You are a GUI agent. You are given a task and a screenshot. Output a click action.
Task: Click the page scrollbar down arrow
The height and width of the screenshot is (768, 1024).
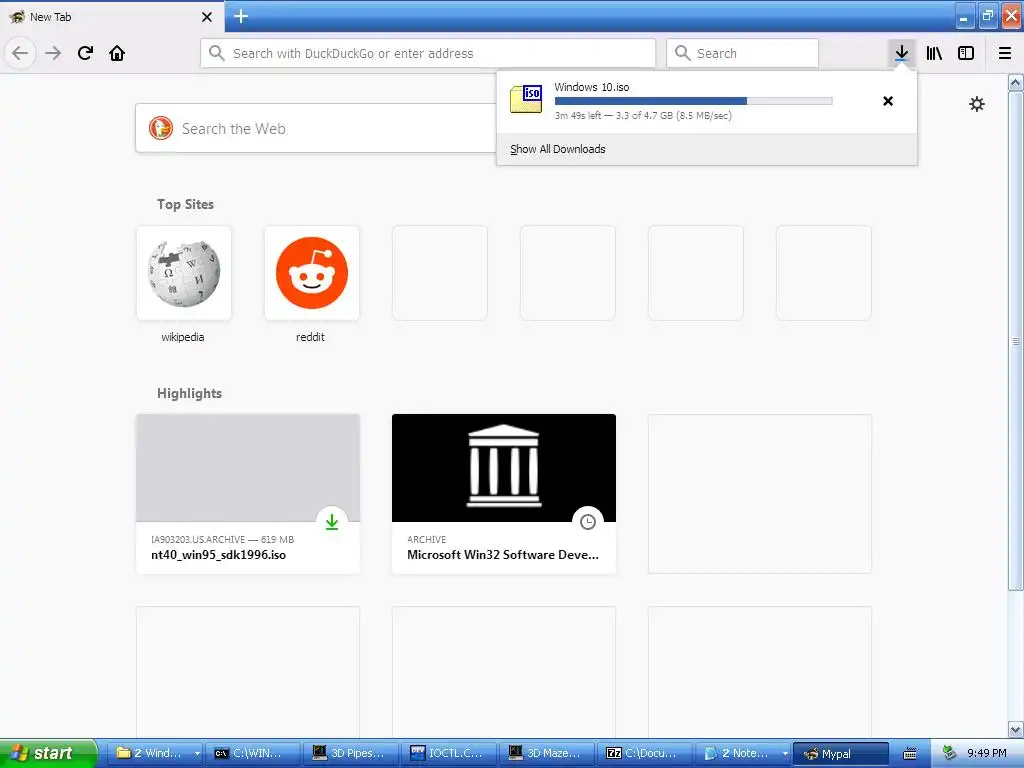[1016, 729]
